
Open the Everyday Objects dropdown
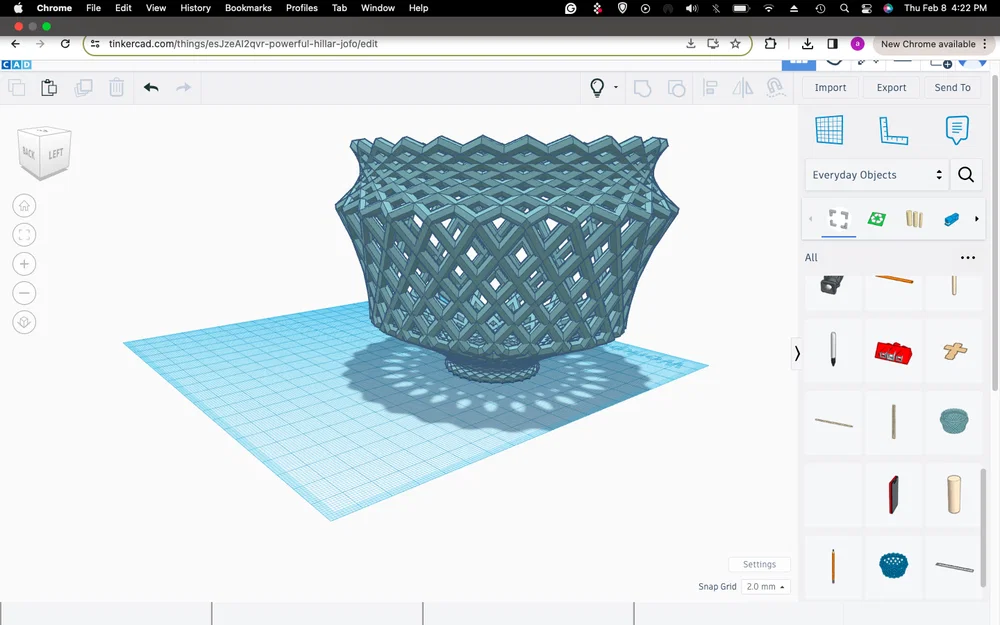coord(876,174)
